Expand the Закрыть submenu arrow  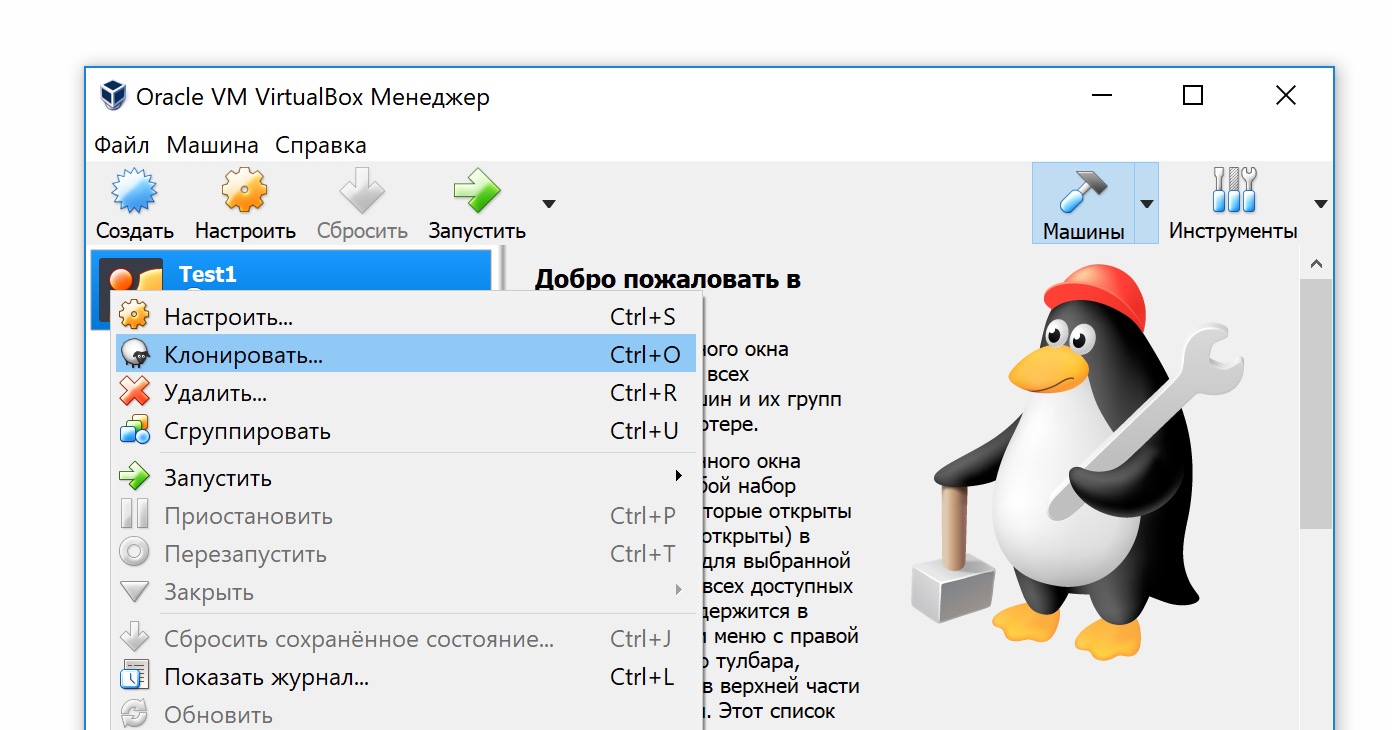679,591
